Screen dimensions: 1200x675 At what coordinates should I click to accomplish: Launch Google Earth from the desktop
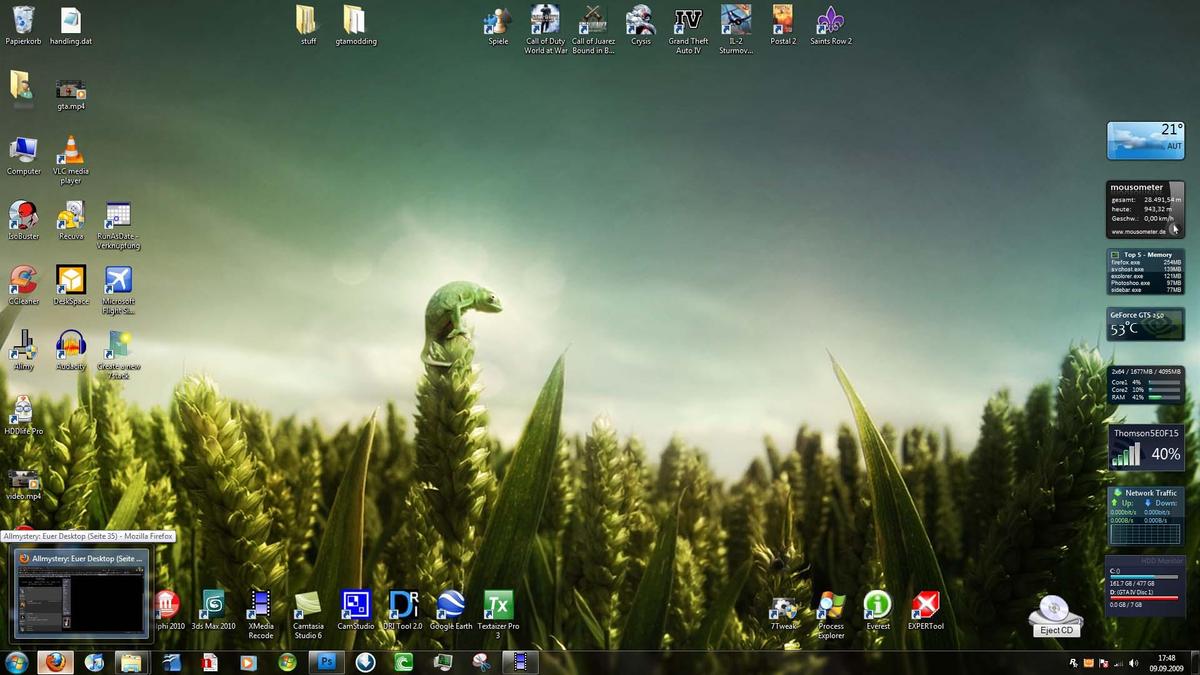(450, 605)
